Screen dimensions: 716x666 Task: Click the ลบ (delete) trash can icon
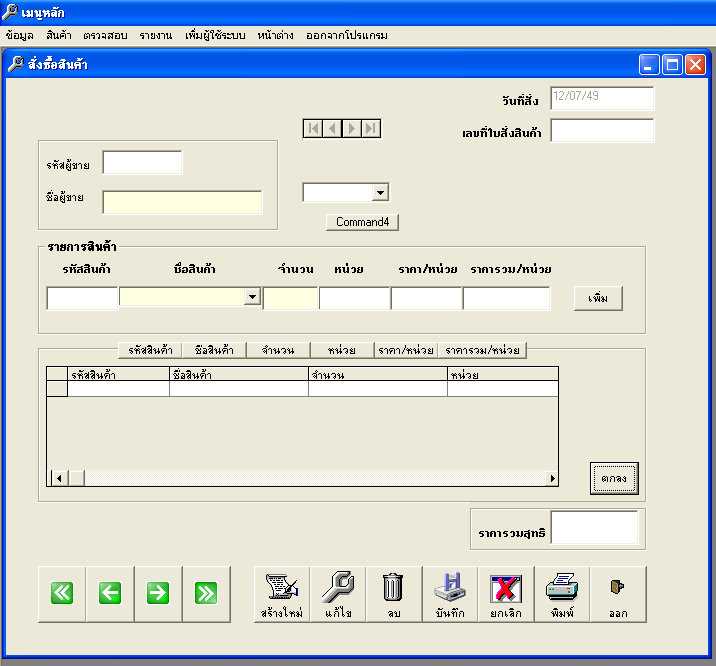tap(393, 594)
